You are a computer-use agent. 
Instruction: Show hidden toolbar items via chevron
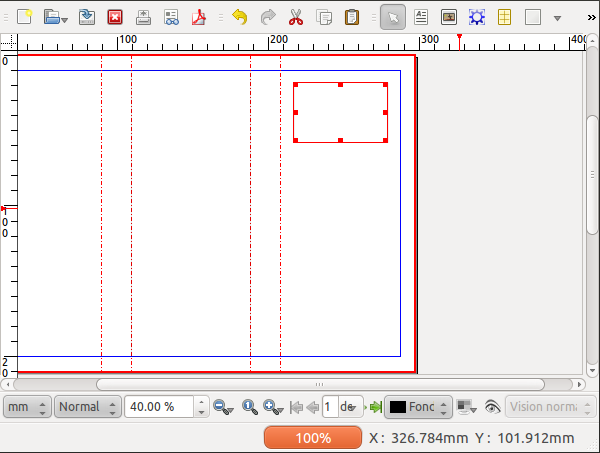pos(590,17)
